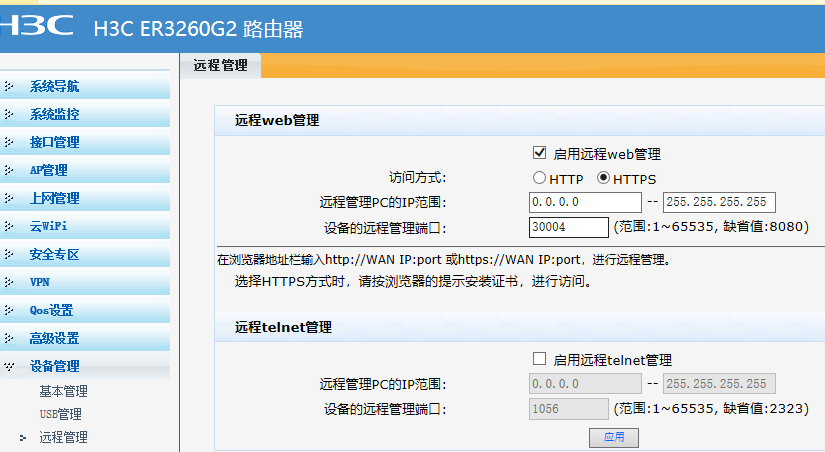Click the H3C logo in the header
This screenshot has height=452, width=825.
(36, 25)
